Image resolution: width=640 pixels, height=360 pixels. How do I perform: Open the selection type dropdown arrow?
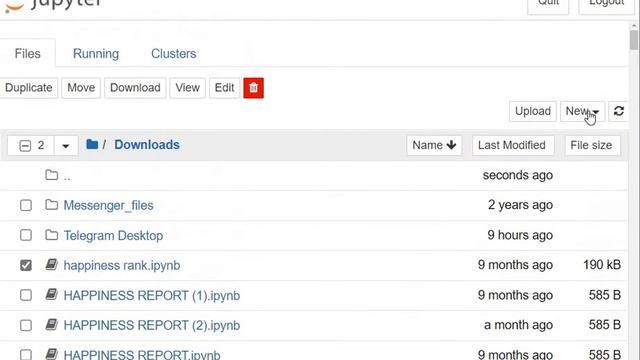coord(66,145)
